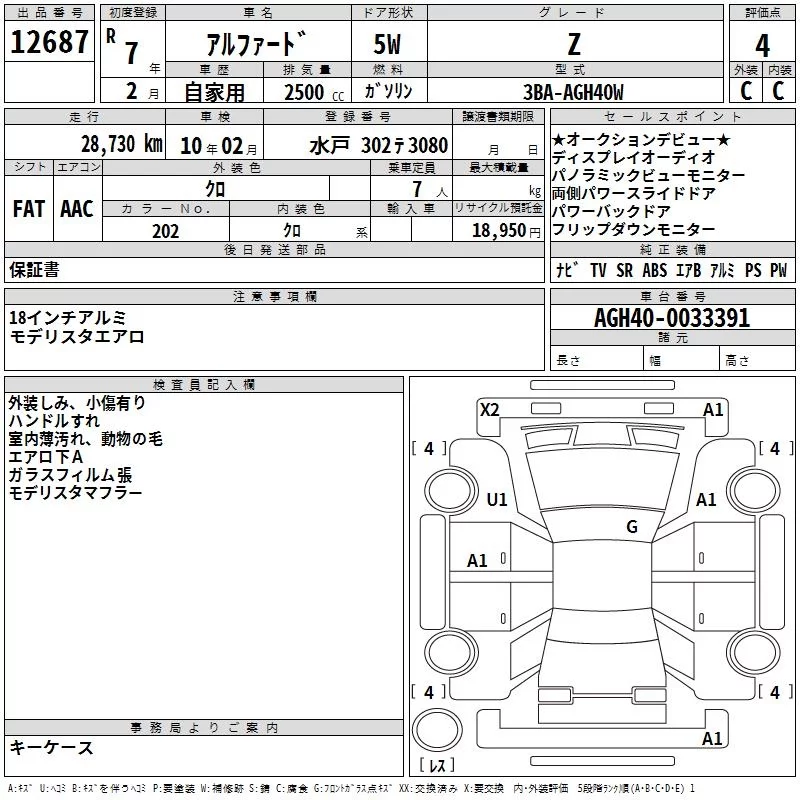
Task: Click mileage value 28,730 km
Action: (121, 144)
